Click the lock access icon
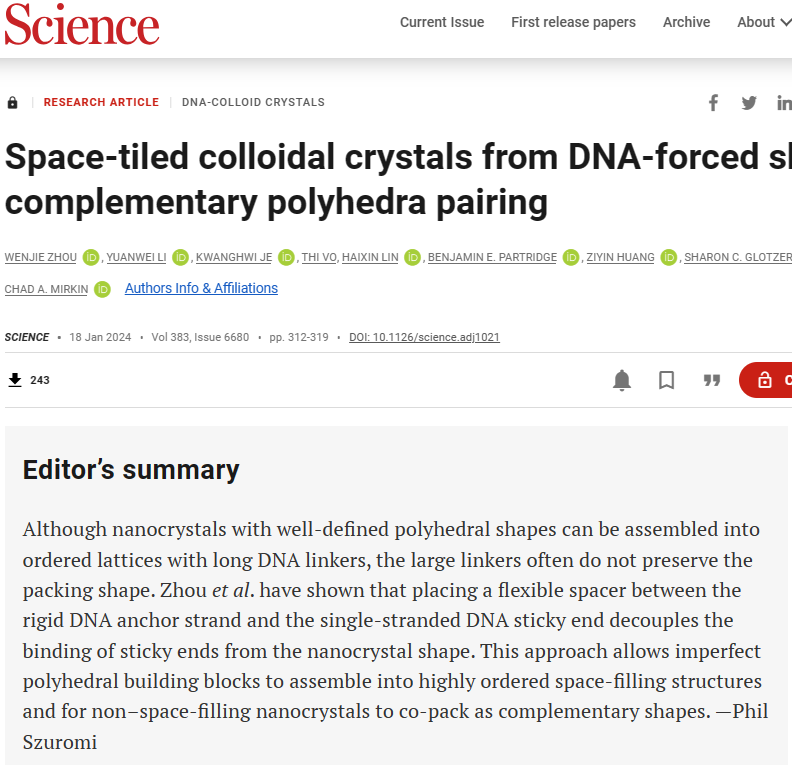792x765 pixels. tap(13, 103)
